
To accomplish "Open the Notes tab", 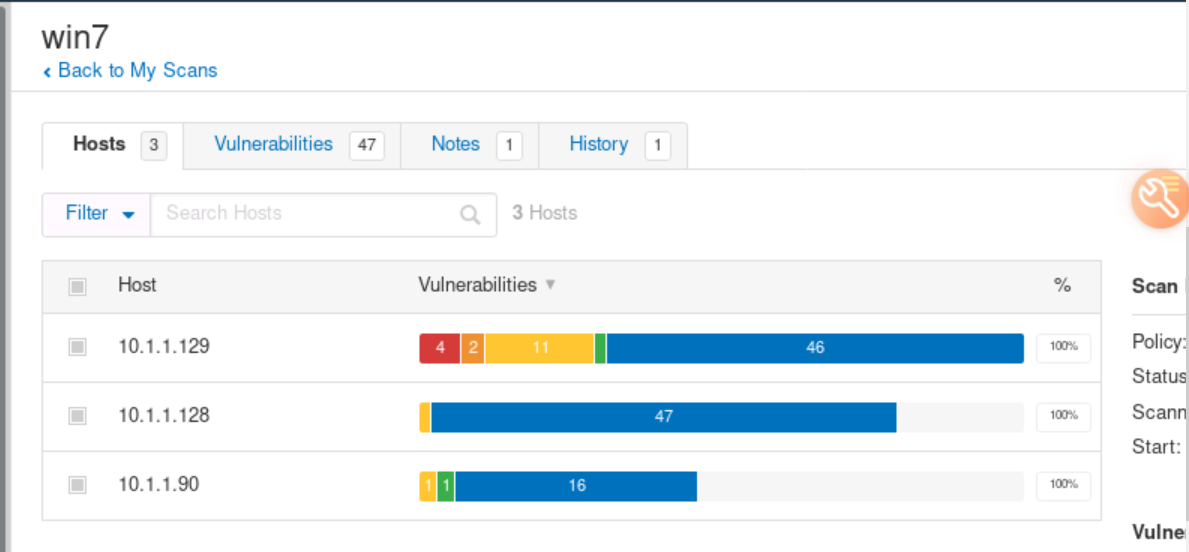I will coord(456,144).
